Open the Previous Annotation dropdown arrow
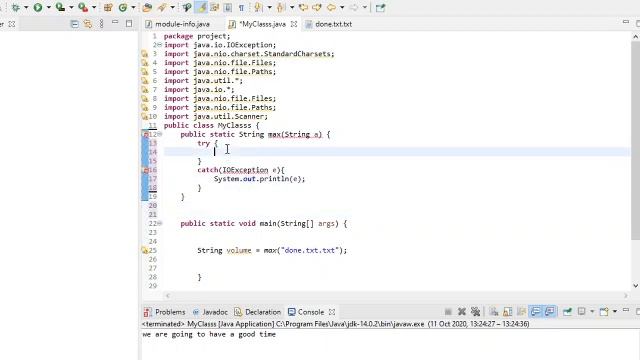Image resolution: width=640 pixels, height=360 pixels. click(x=292, y=7)
